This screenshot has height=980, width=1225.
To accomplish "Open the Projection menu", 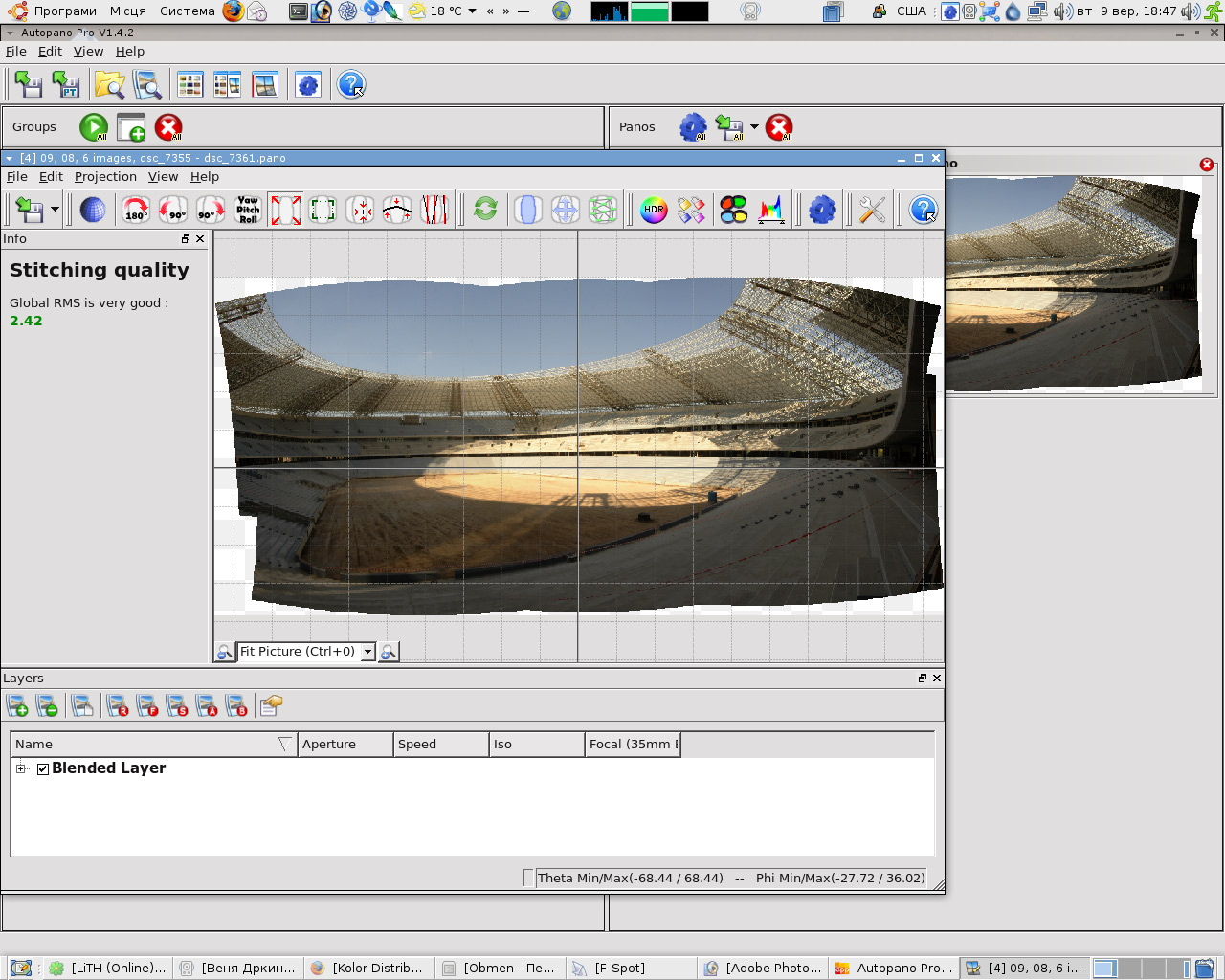I will pos(105,177).
